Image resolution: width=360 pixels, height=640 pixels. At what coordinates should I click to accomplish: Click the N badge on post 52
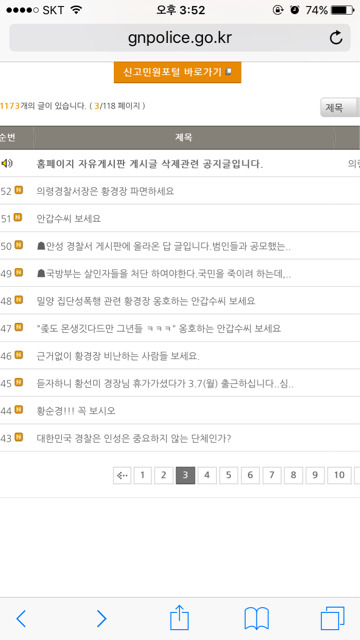tap(18, 190)
